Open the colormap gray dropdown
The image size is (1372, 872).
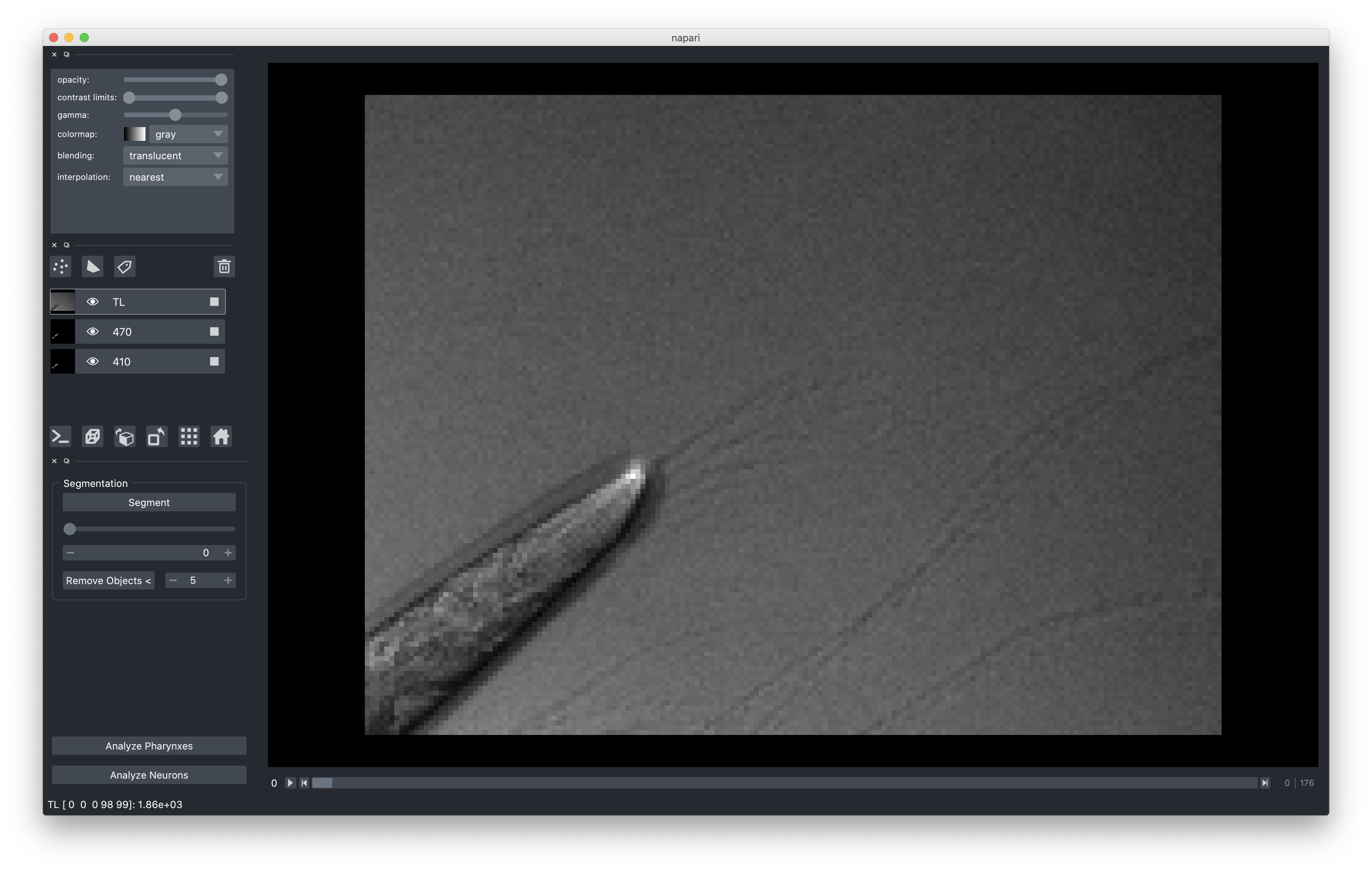coord(188,134)
